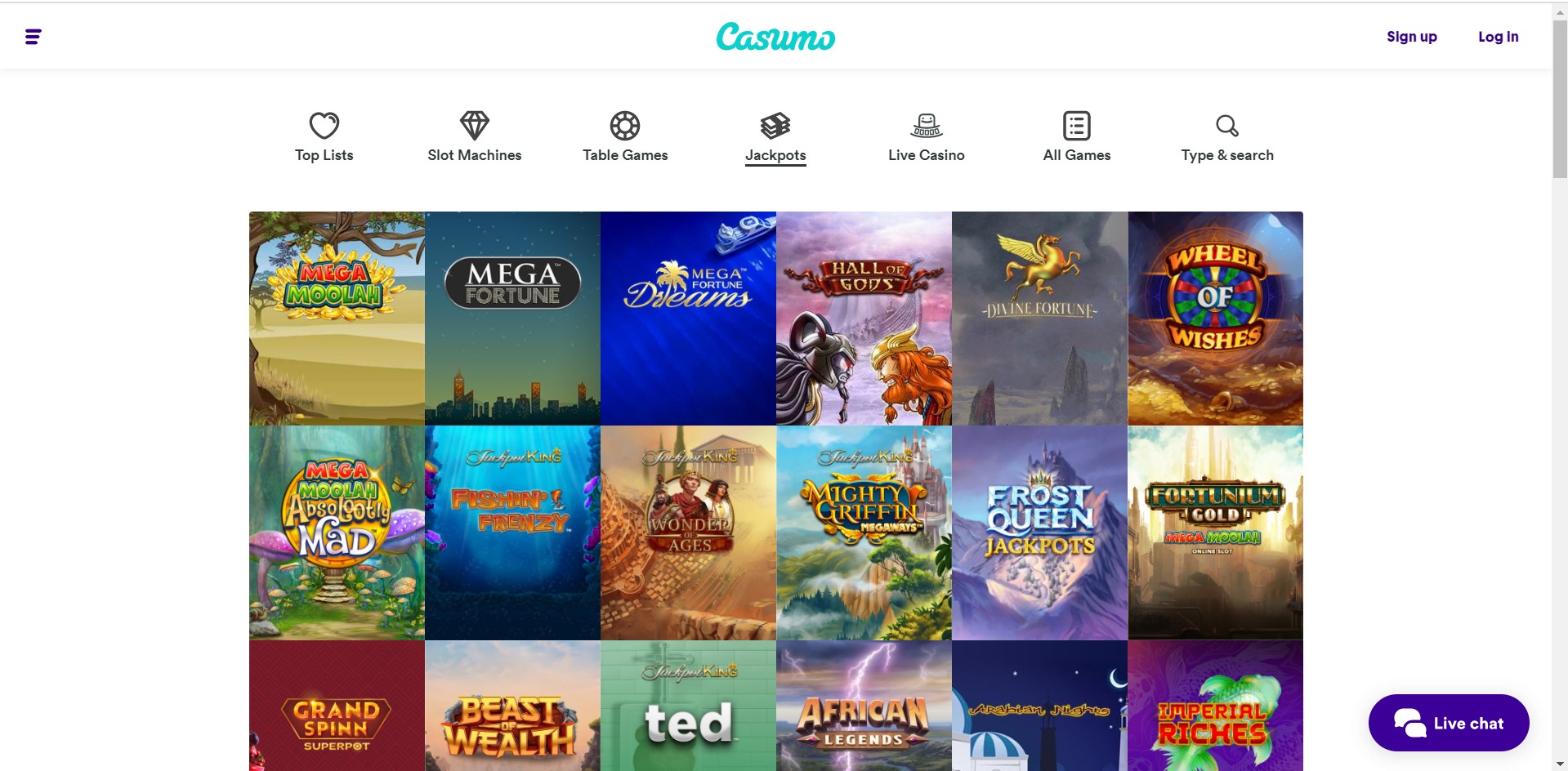Screen dimensions: 1568x771
Task: Open Table Games chip icon
Action: click(x=625, y=126)
